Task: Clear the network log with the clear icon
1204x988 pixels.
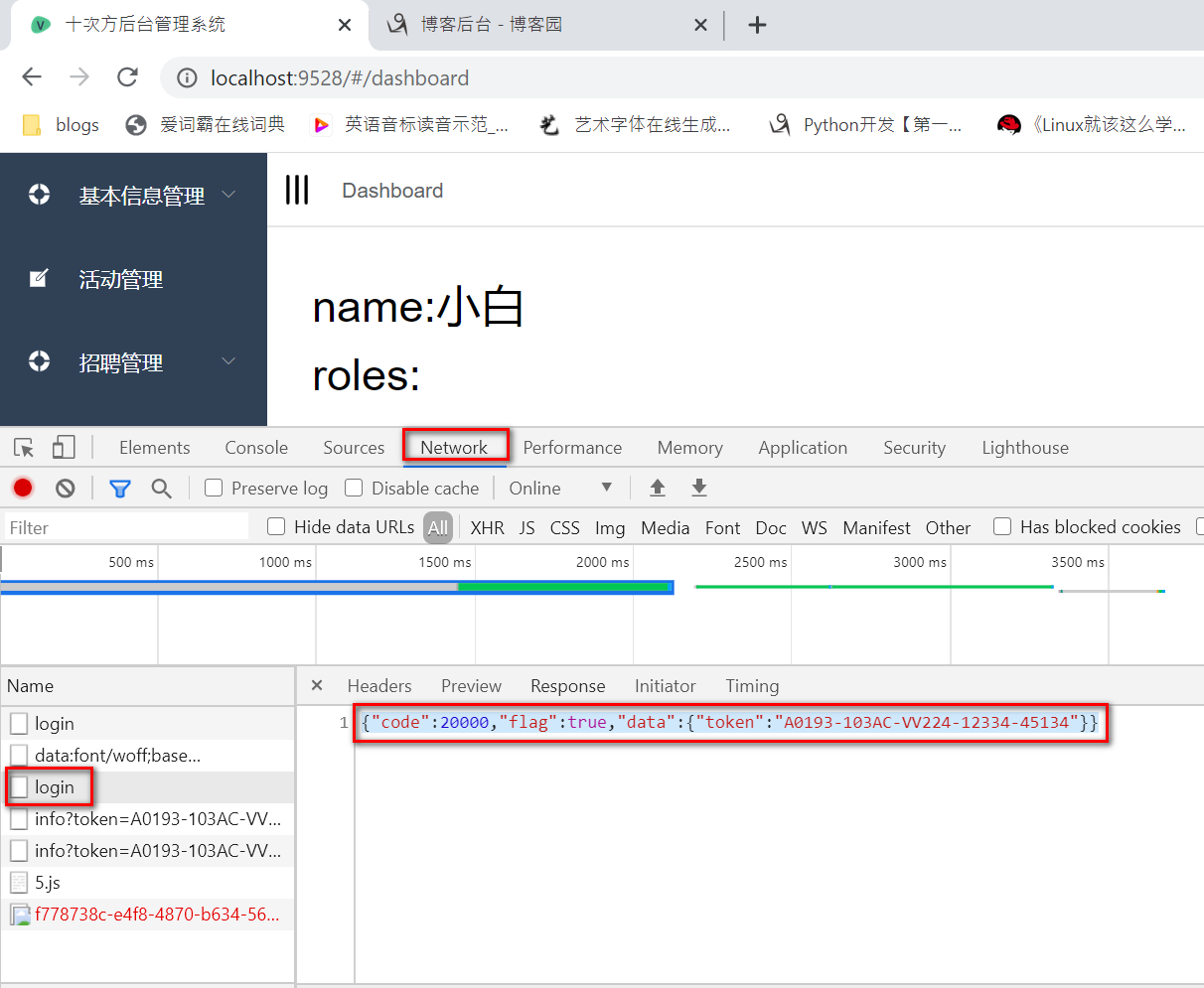Action: coord(66,488)
